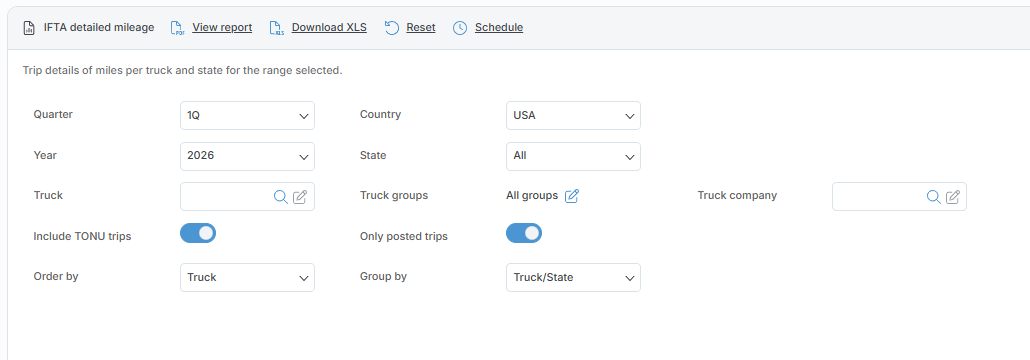
Task: Click the trip details description text
Action: pos(183,70)
